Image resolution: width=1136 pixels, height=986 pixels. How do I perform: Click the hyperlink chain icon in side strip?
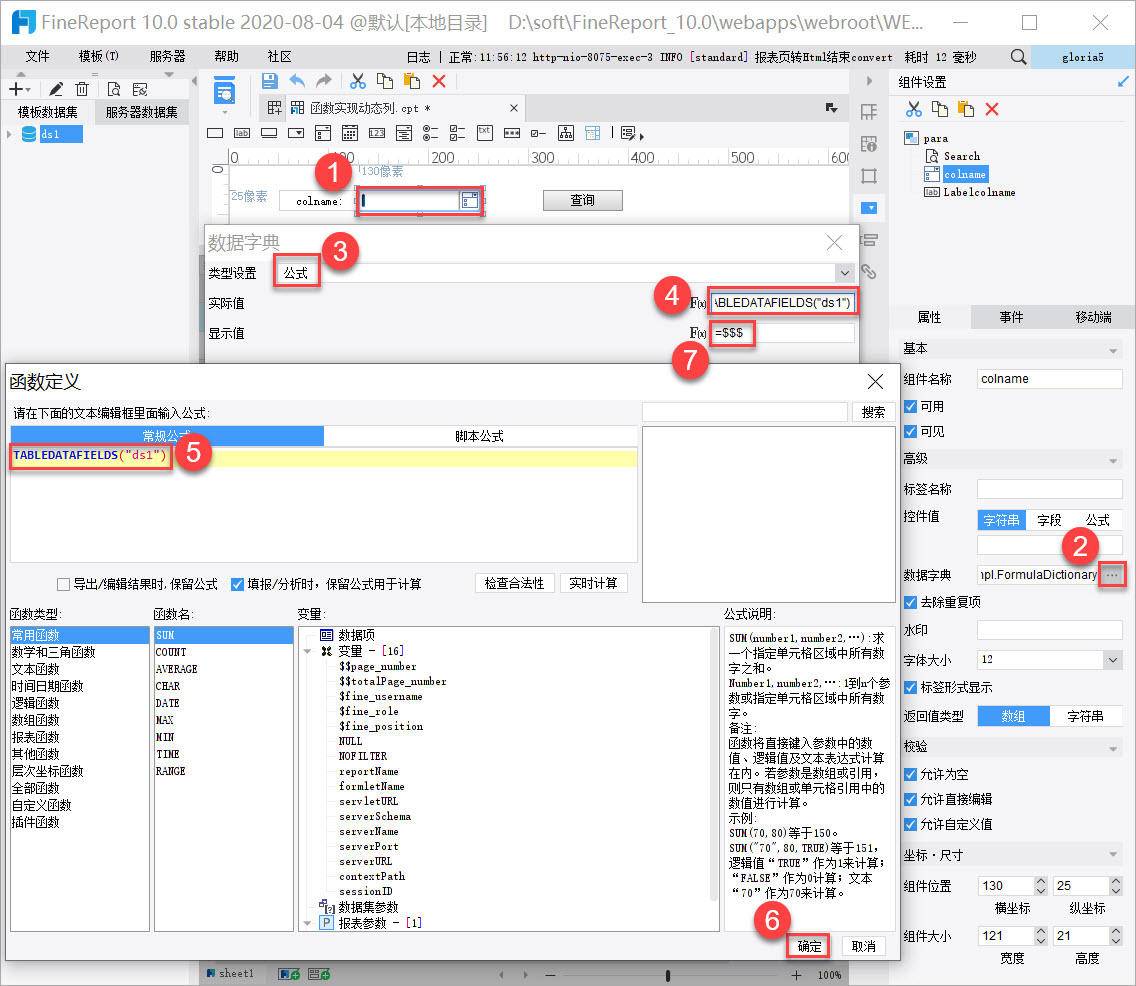(x=869, y=272)
